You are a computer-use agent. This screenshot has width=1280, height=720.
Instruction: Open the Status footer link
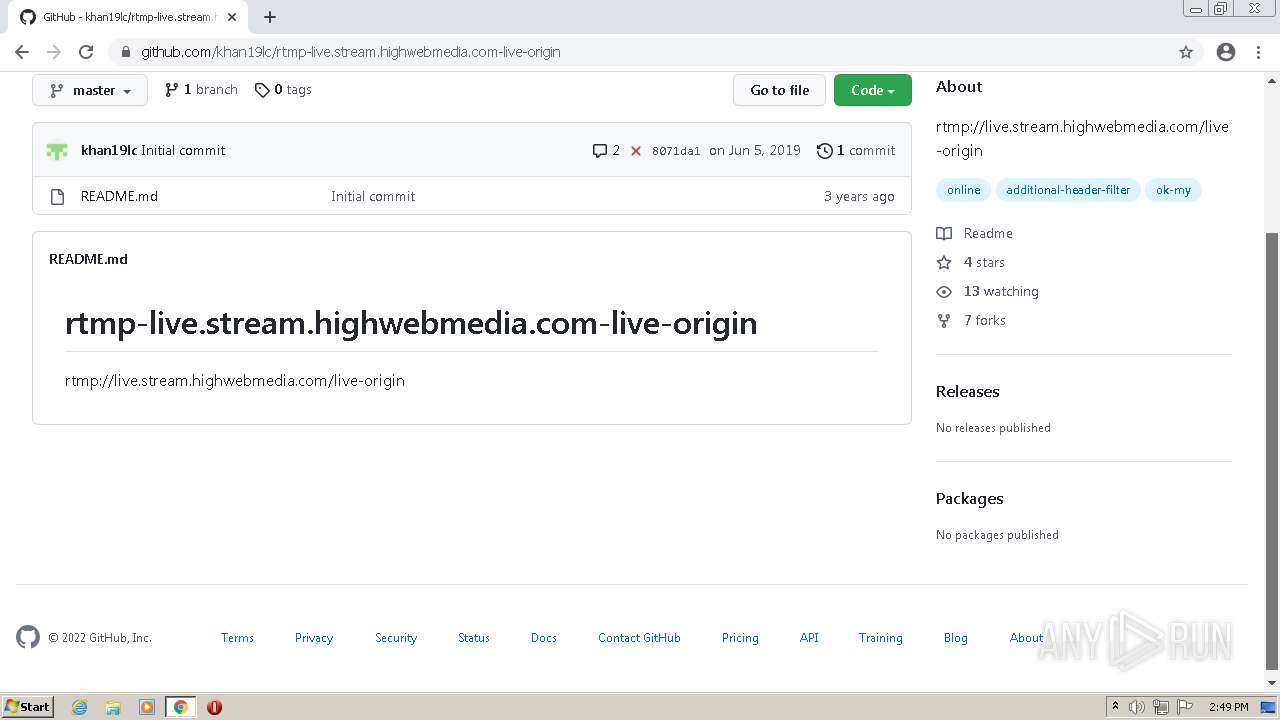coord(474,638)
